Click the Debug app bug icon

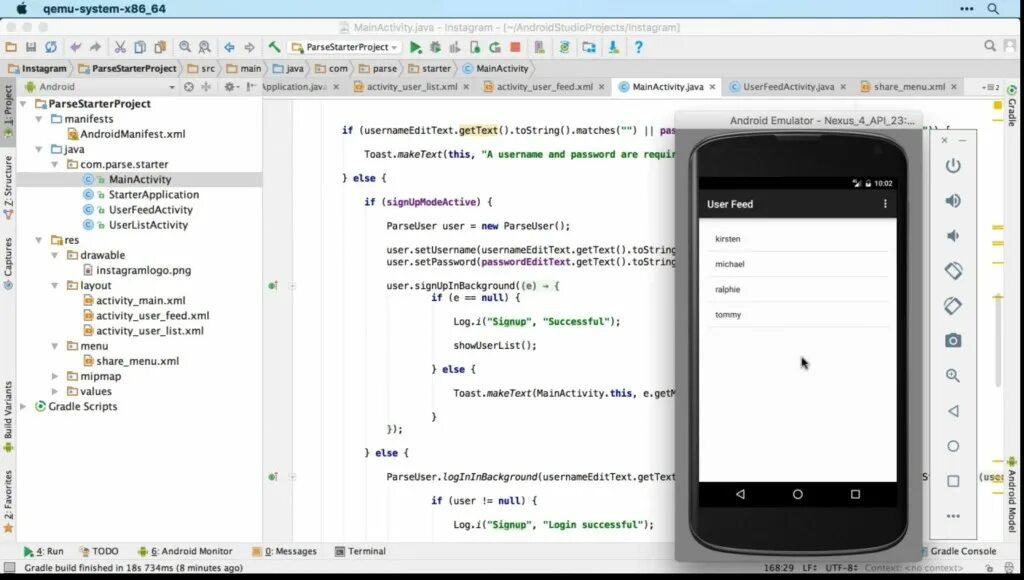coord(435,47)
